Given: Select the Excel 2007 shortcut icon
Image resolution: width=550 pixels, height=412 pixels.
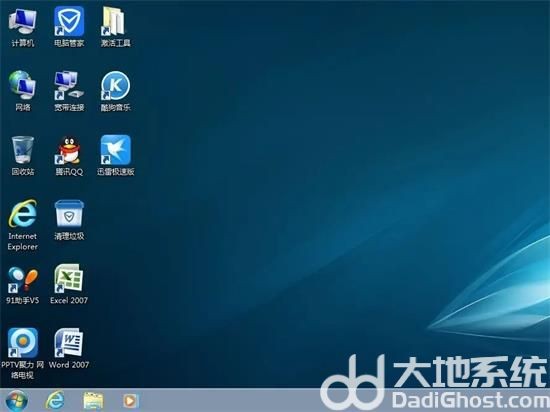Looking at the screenshot, I should pos(69,278).
